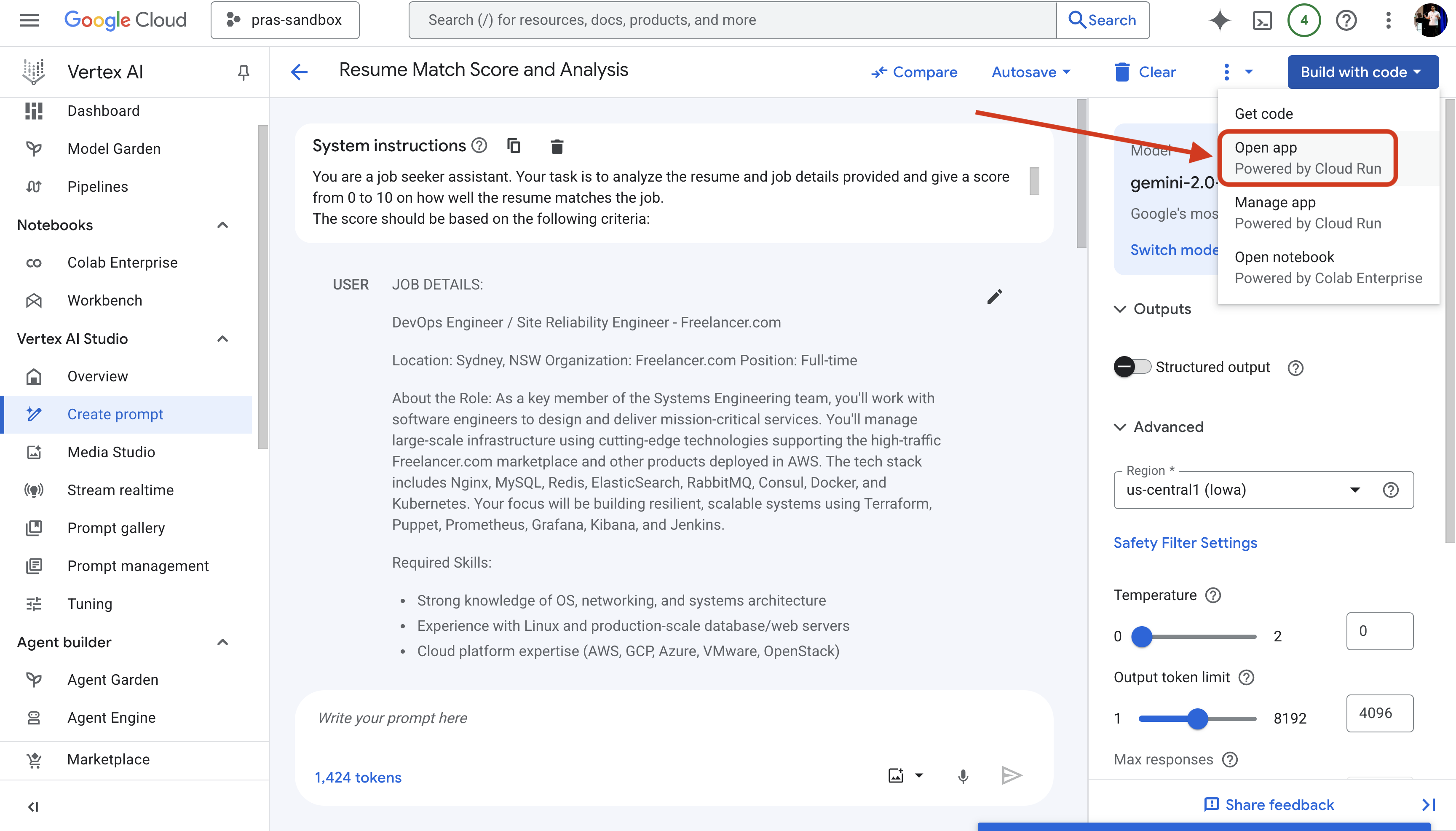Select Get code menu item

pos(1328,114)
